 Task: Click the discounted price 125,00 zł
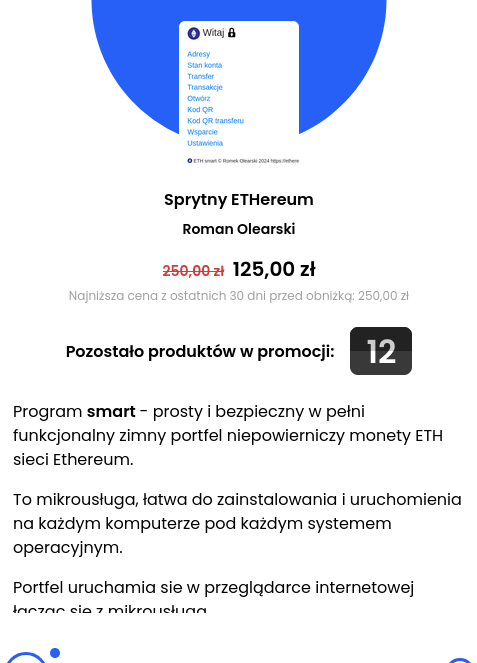(x=274, y=269)
